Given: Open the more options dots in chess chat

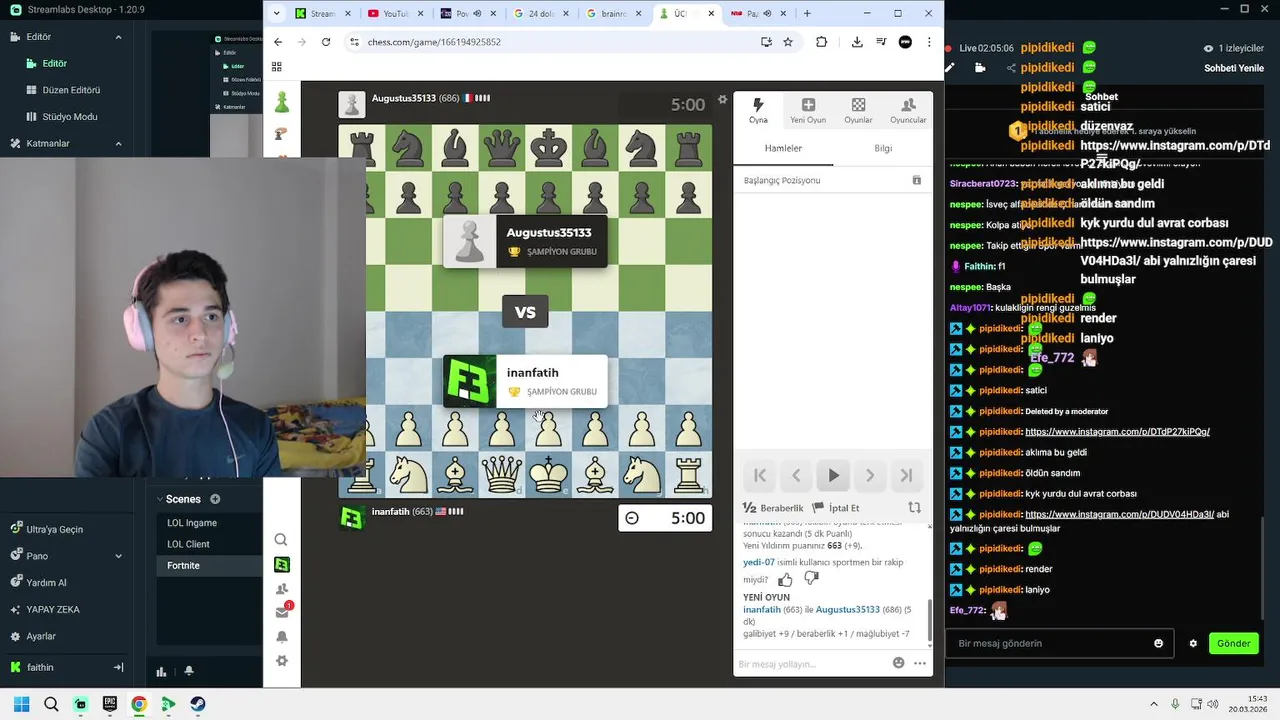Looking at the screenshot, I should coord(920,663).
